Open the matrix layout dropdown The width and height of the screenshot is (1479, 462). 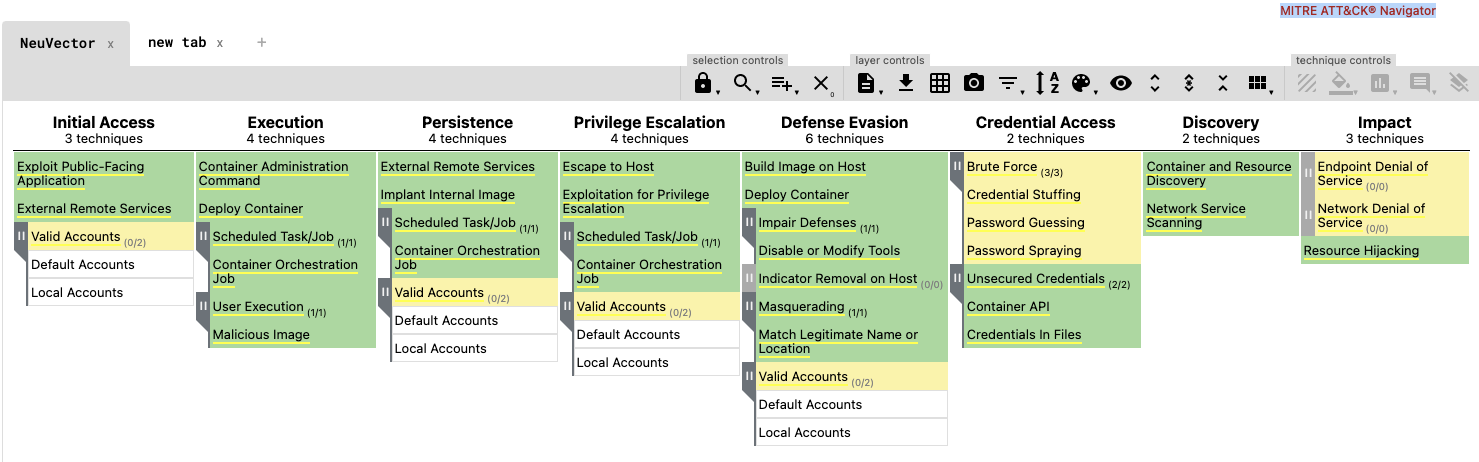click(x=1258, y=84)
